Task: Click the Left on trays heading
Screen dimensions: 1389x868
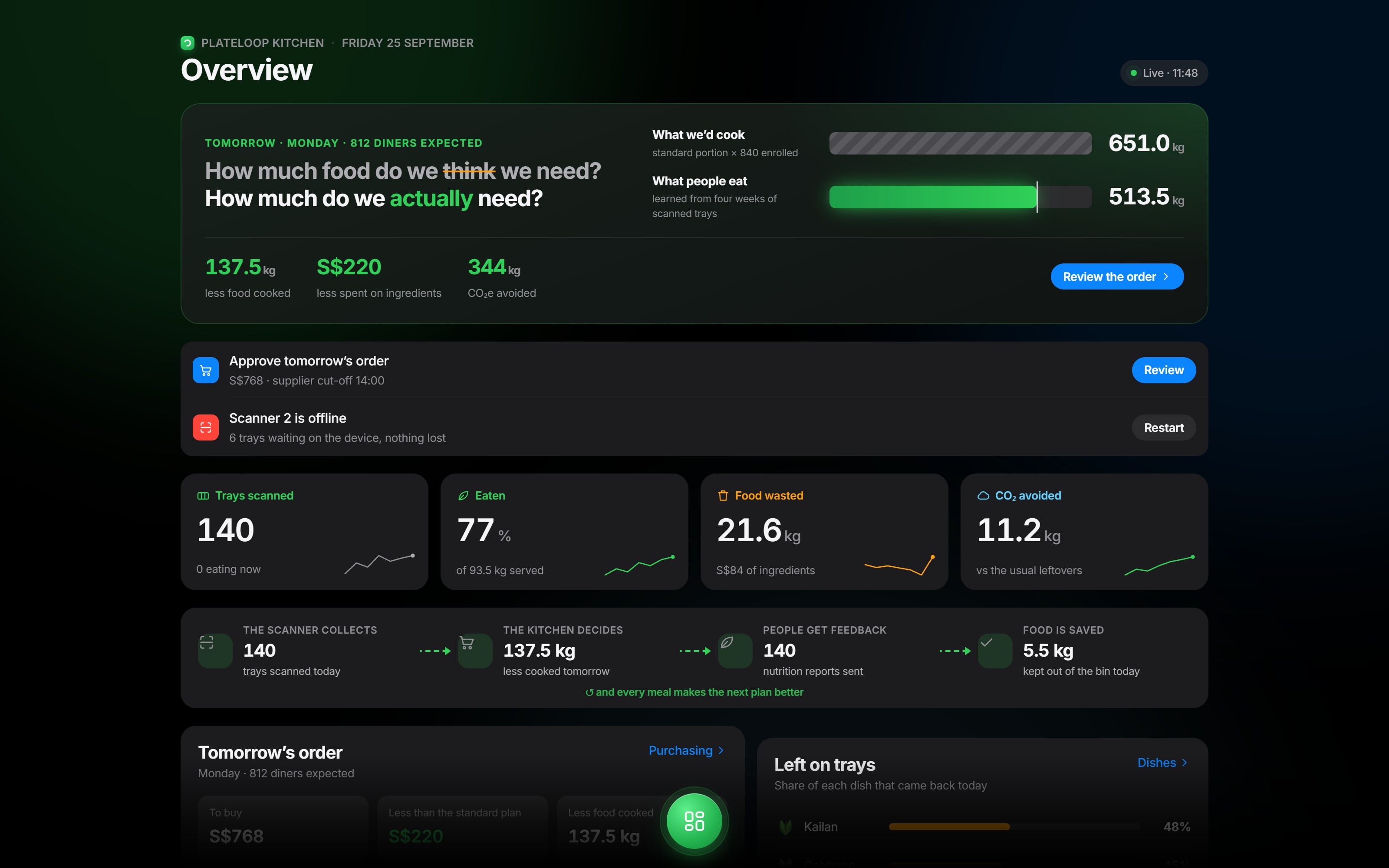Action: (x=824, y=765)
